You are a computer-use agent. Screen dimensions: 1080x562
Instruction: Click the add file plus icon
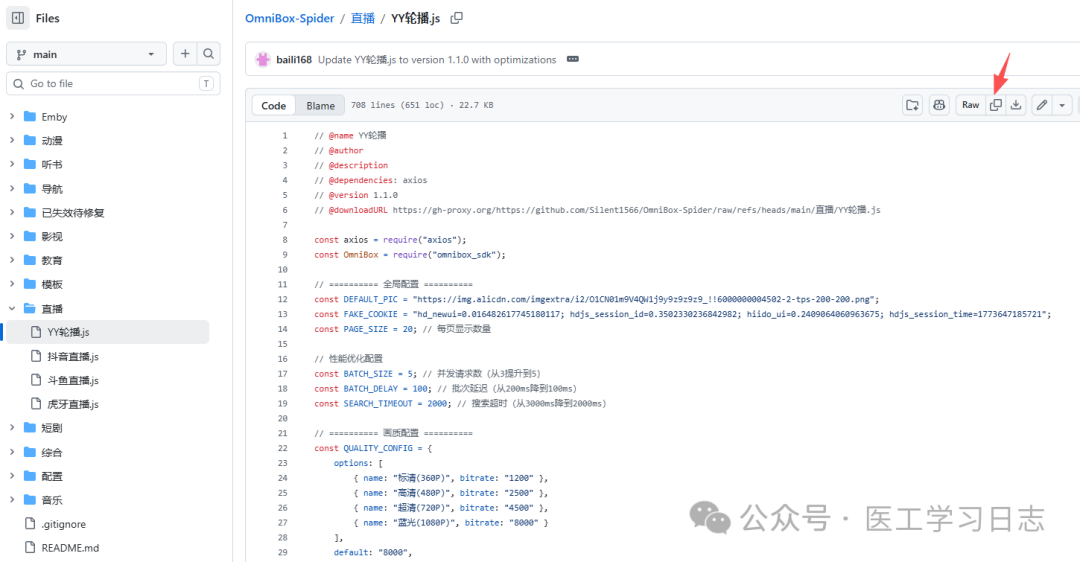185,54
